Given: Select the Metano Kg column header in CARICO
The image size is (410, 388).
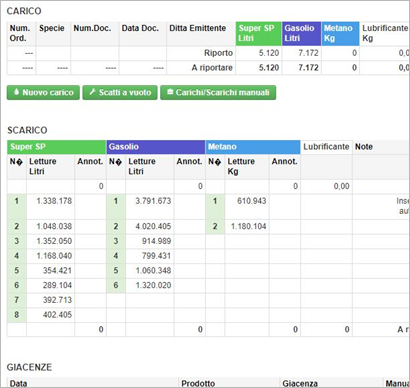Looking at the screenshot, I should click(340, 33).
